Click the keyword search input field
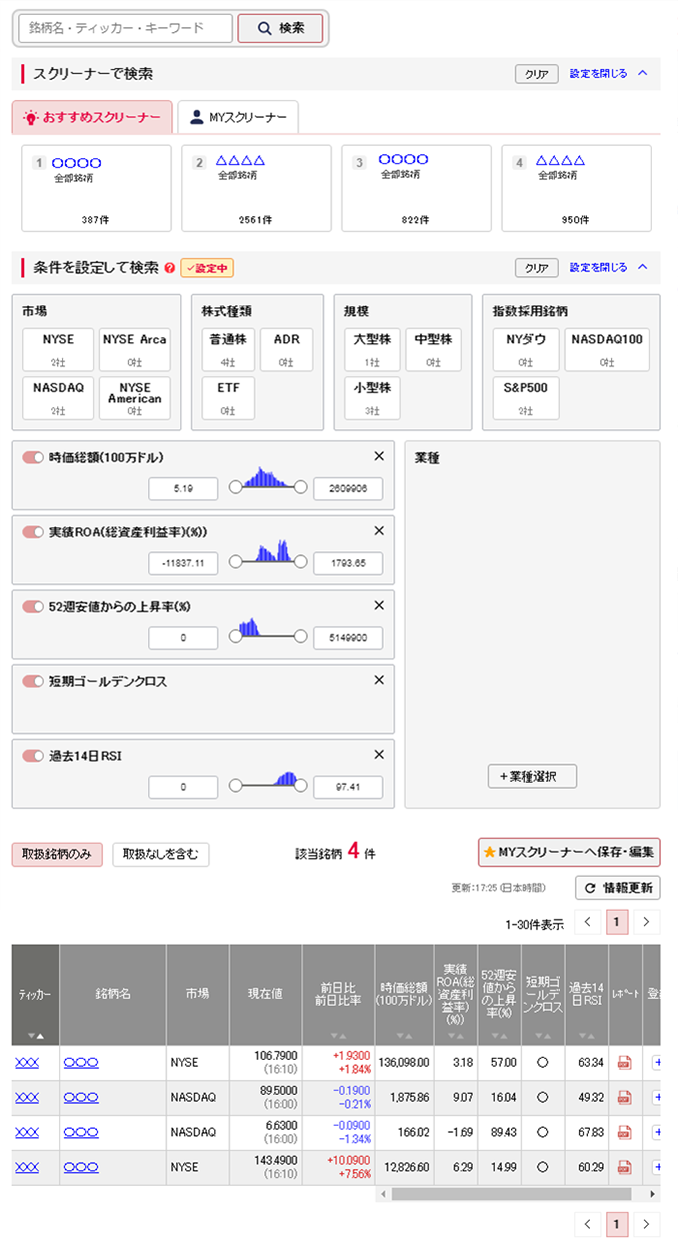The height and width of the screenshot is (1250, 678). click(x=125, y=28)
